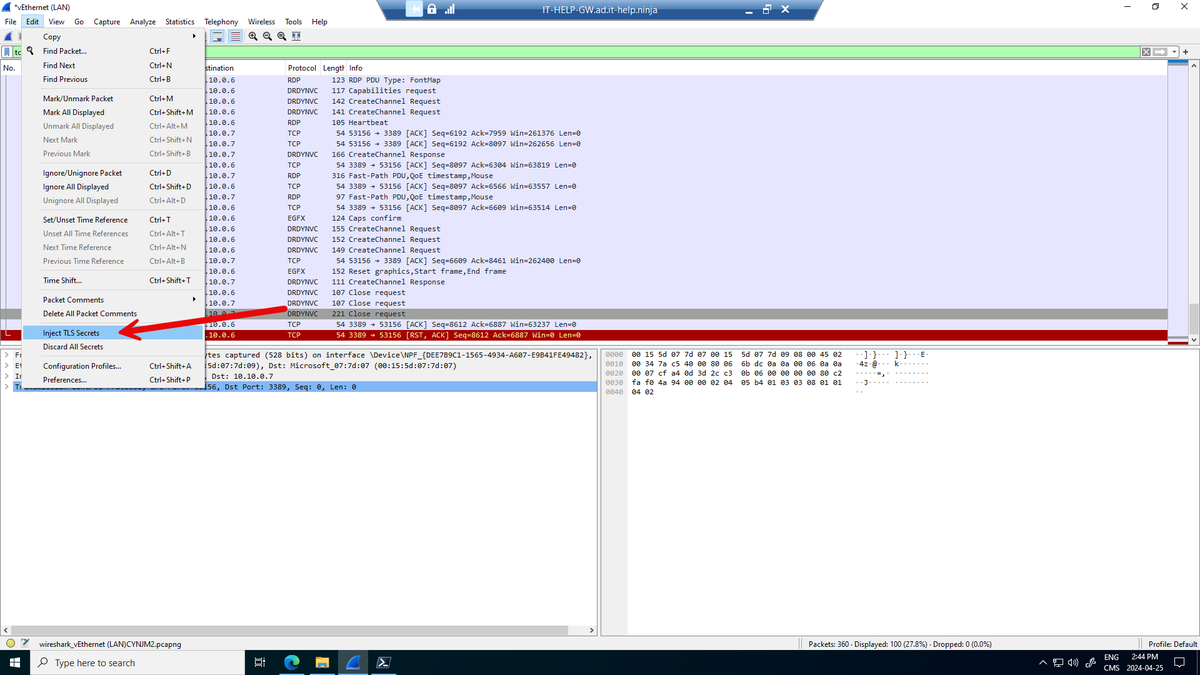Click the blue shark fin start capture icon
The width and height of the screenshot is (1200, 675).
click(x=8, y=36)
